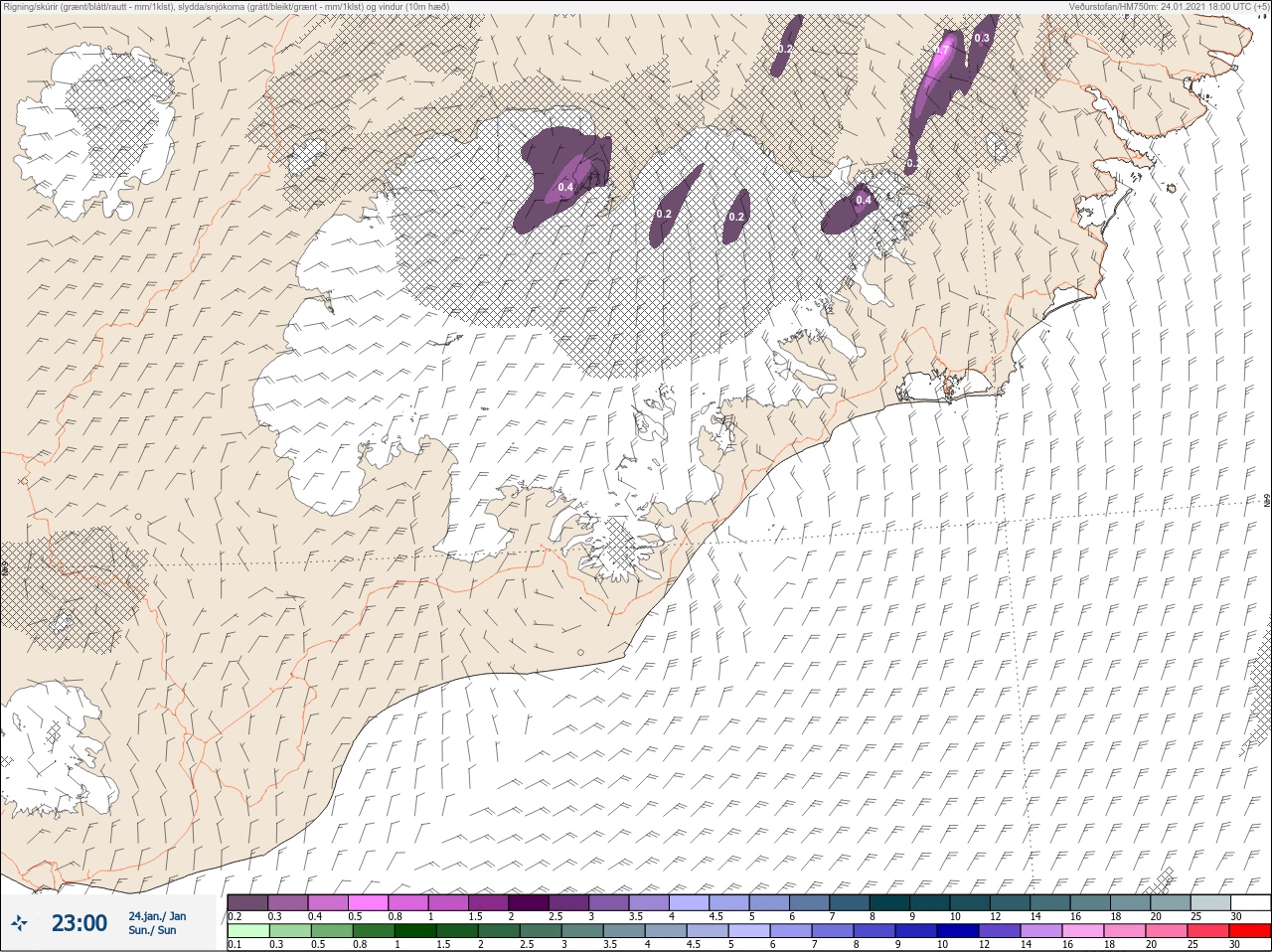1272x952 pixels.
Task: Select the pink 18 swatch in lower legend
Action: click(x=1126, y=931)
